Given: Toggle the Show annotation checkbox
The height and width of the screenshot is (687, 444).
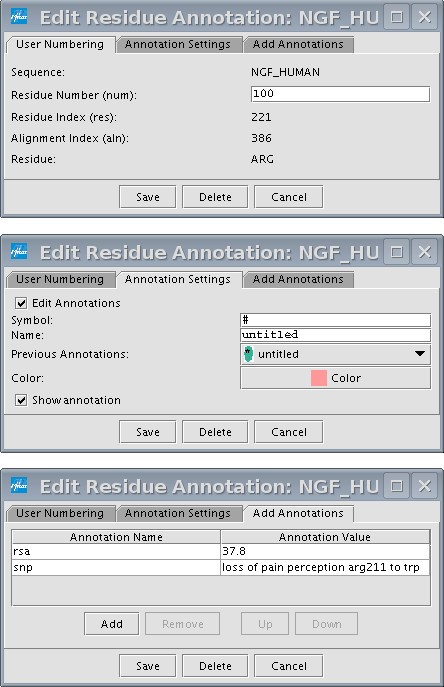Looking at the screenshot, I should 21,400.
